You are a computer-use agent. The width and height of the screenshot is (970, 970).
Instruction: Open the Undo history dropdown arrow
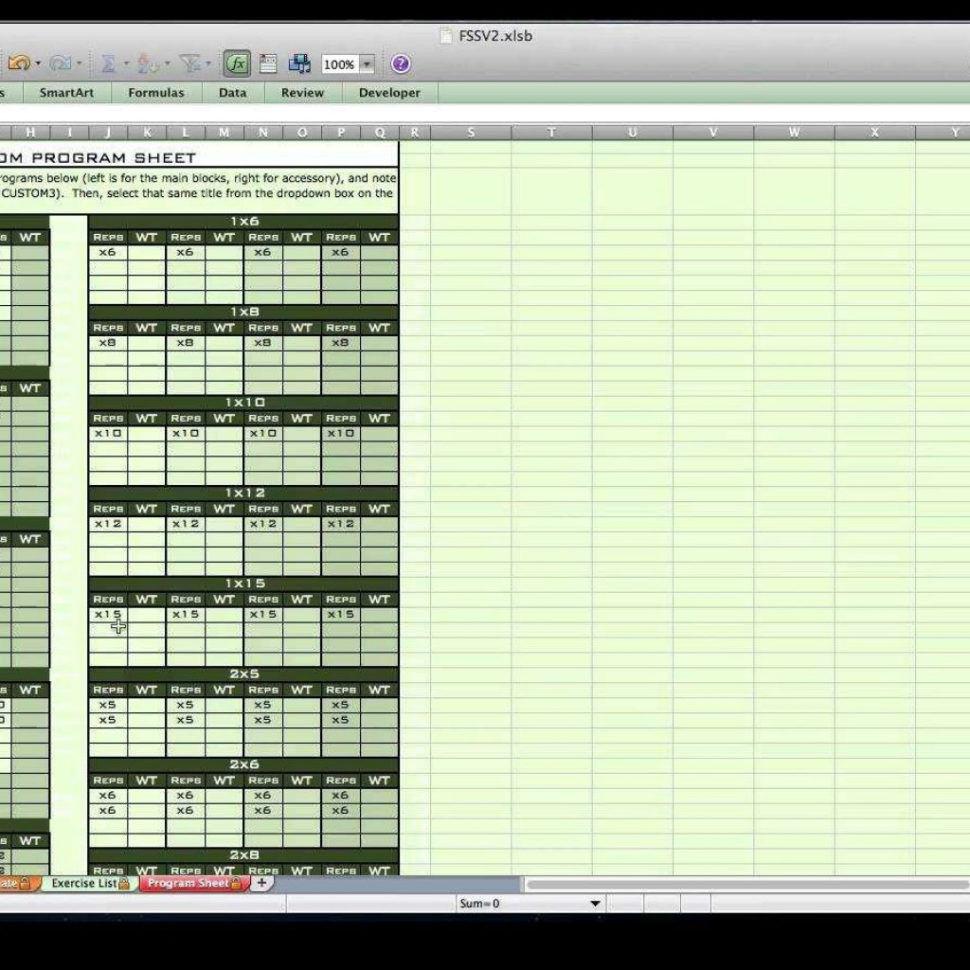pyautogui.click(x=37, y=63)
